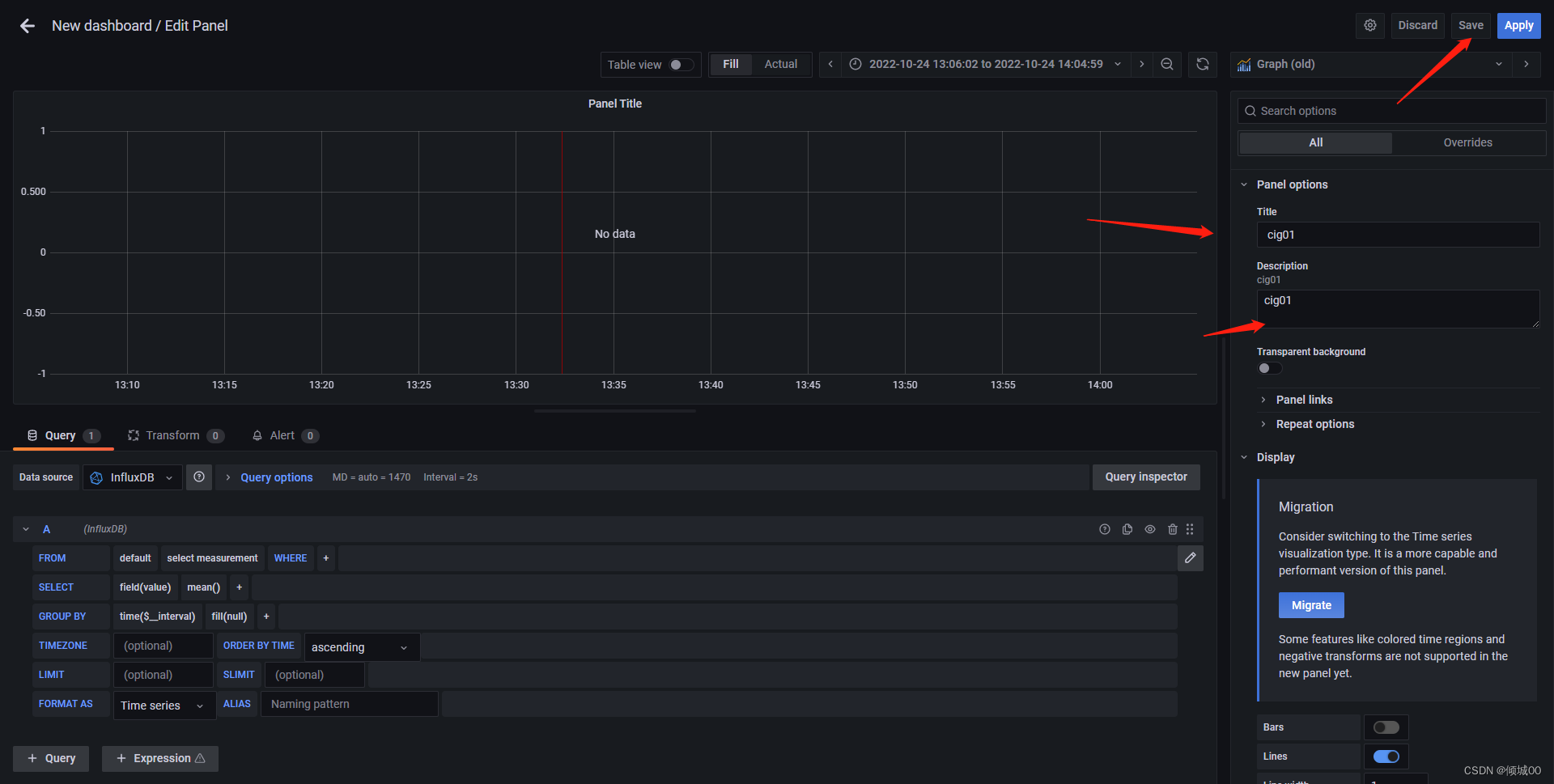Add a WHERE condition with plus button
The width and height of the screenshot is (1554, 784).
pyautogui.click(x=326, y=558)
